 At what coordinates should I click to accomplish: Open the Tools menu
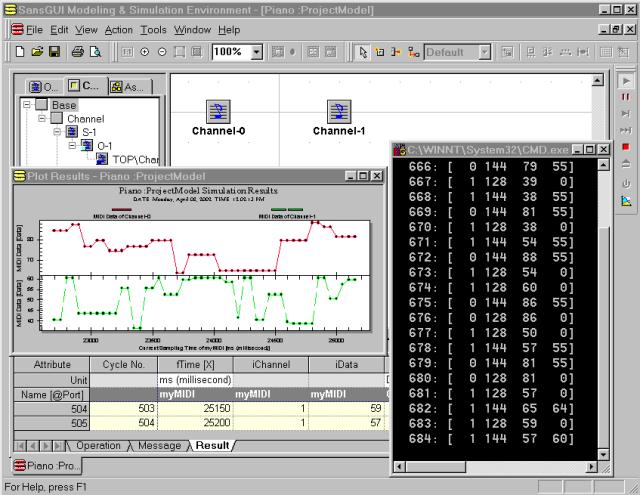[x=153, y=30]
